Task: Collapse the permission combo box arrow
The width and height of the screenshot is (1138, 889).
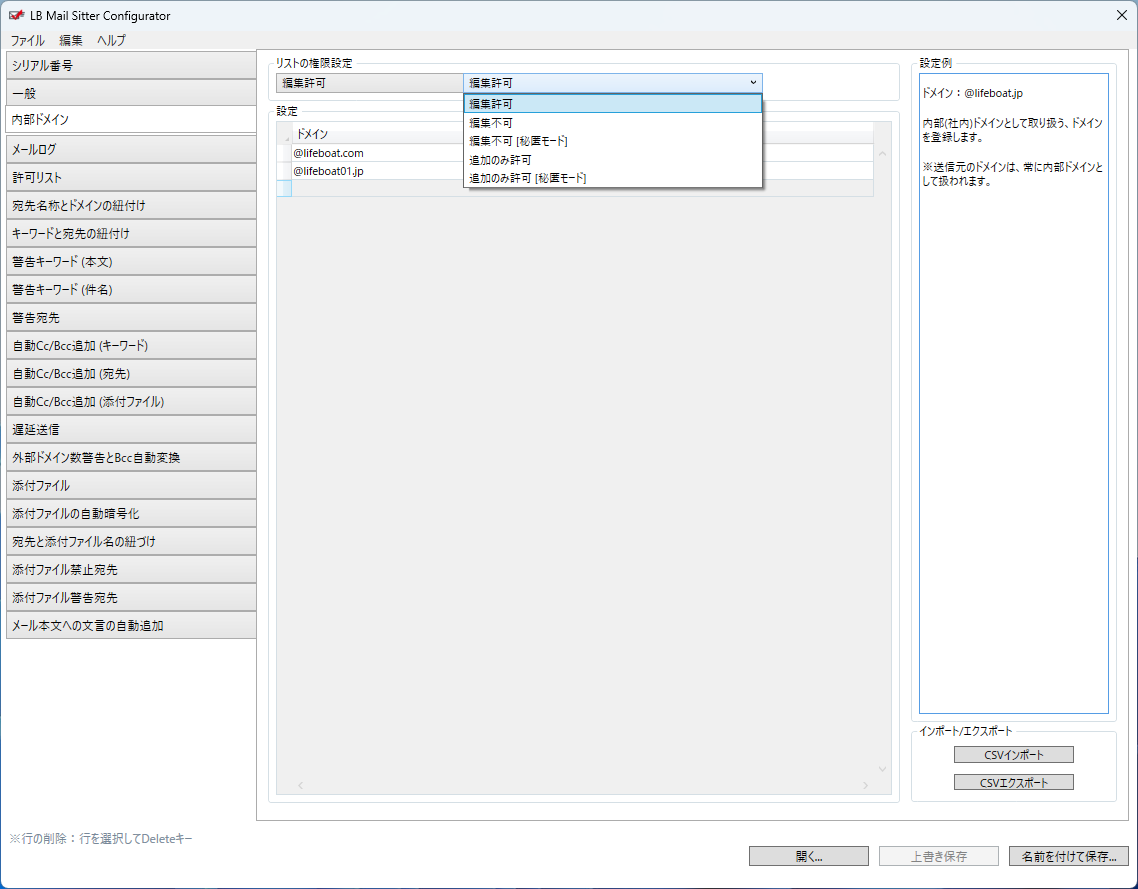Action: pyautogui.click(x=752, y=83)
